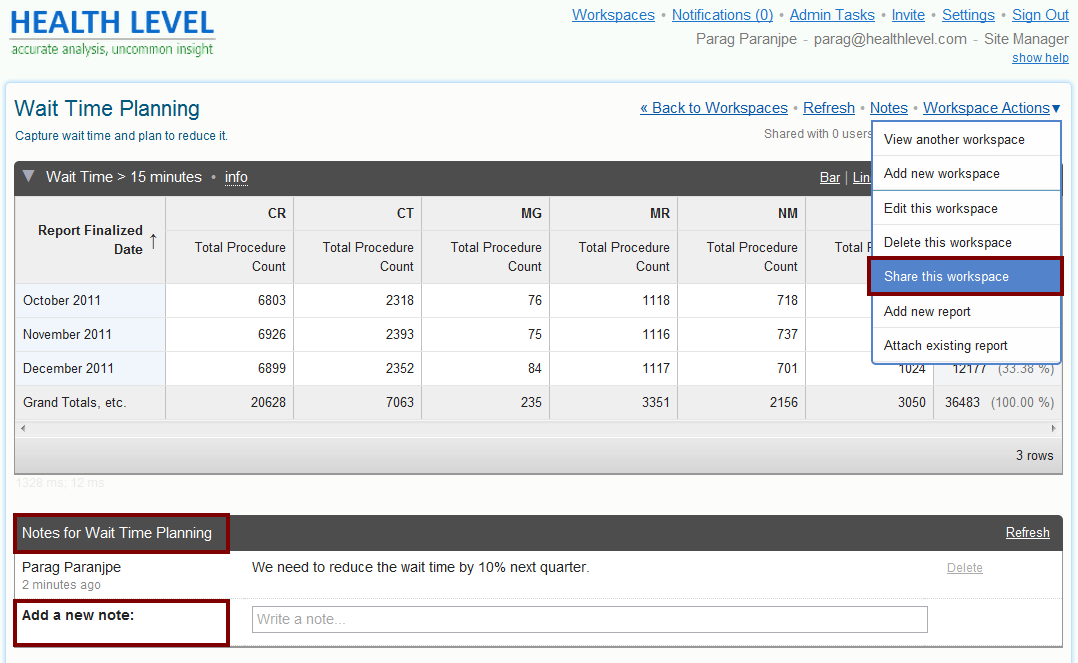Select Attach existing report option
The image size is (1078, 663).
click(945, 346)
